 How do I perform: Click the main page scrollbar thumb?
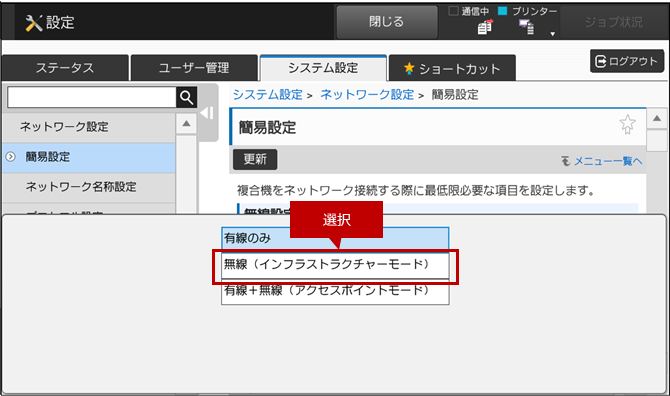[x=657, y=141]
